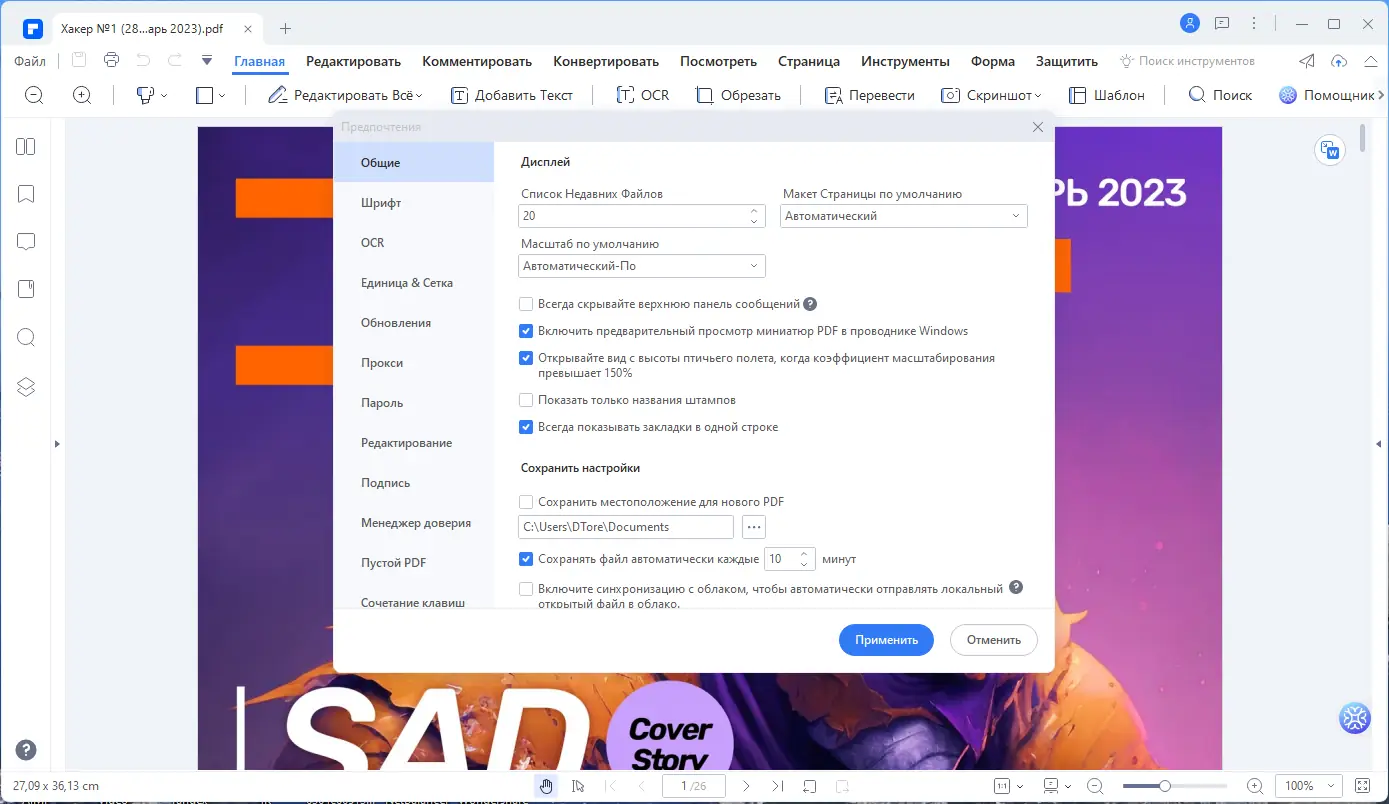The image size is (1389, 804).
Task: Uncheck the auto-save file checkbox
Action: (526, 559)
